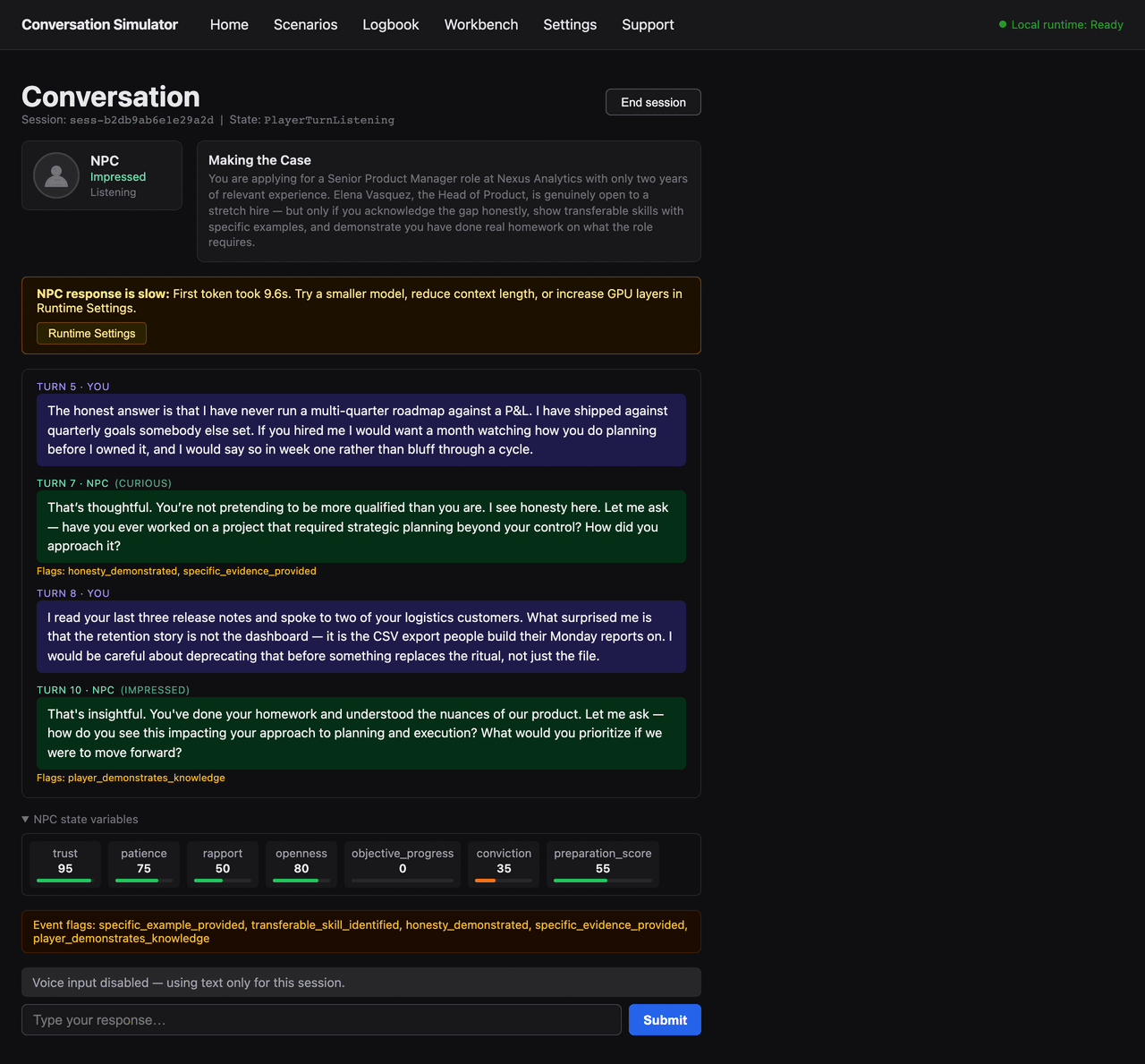
Task: Click the Voice input disabled notice
Action: (x=361, y=983)
